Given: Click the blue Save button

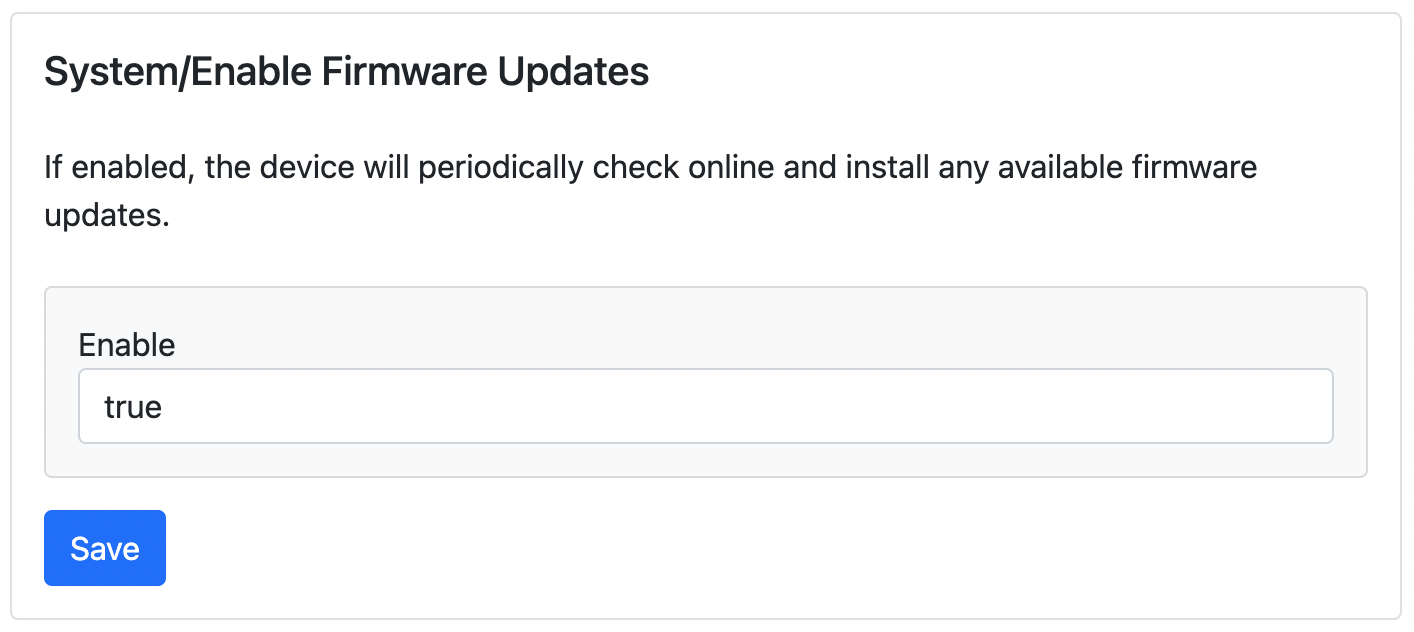Looking at the screenshot, I should 105,548.
